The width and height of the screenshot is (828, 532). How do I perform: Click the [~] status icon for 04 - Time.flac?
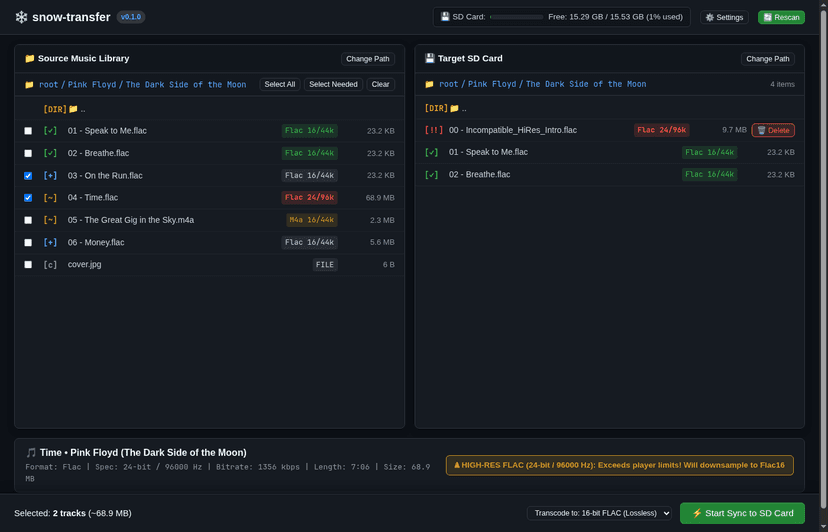point(50,198)
